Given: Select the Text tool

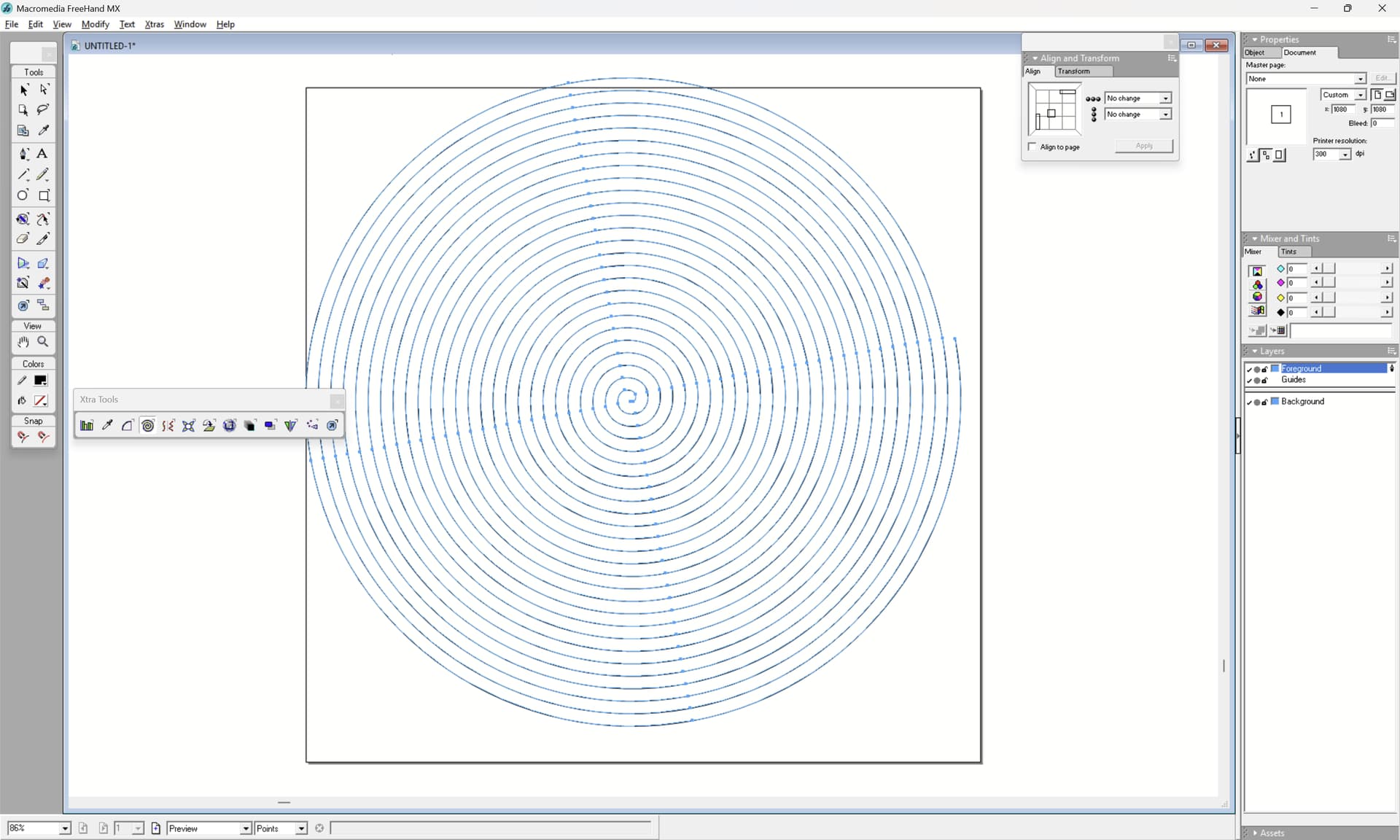Looking at the screenshot, I should coord(42,154).
